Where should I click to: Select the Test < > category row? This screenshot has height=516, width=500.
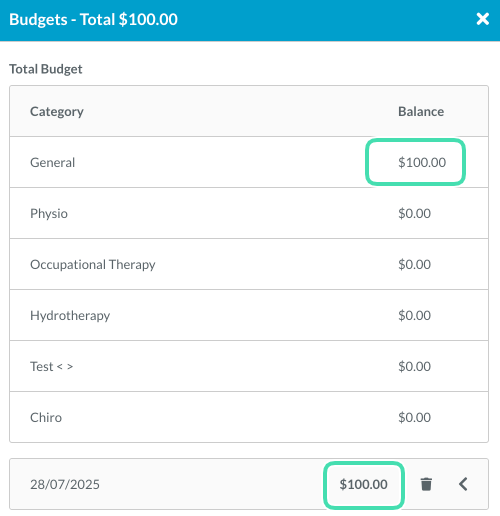click(x=249, y=366)
